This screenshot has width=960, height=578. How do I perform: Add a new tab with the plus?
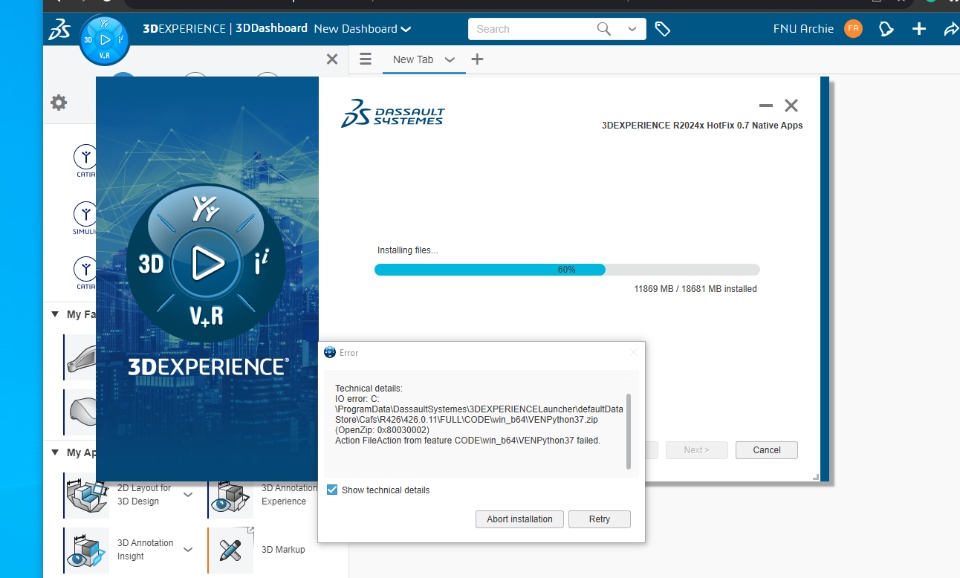click(477, 59)
